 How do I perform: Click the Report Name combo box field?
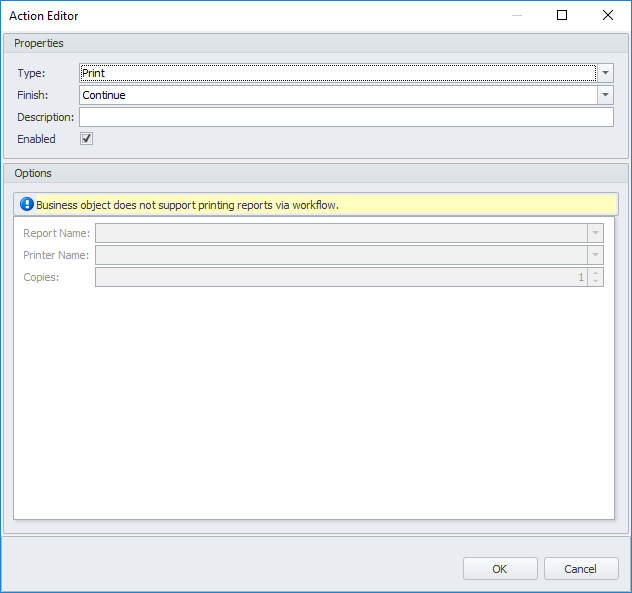click(x=340, y=233)
